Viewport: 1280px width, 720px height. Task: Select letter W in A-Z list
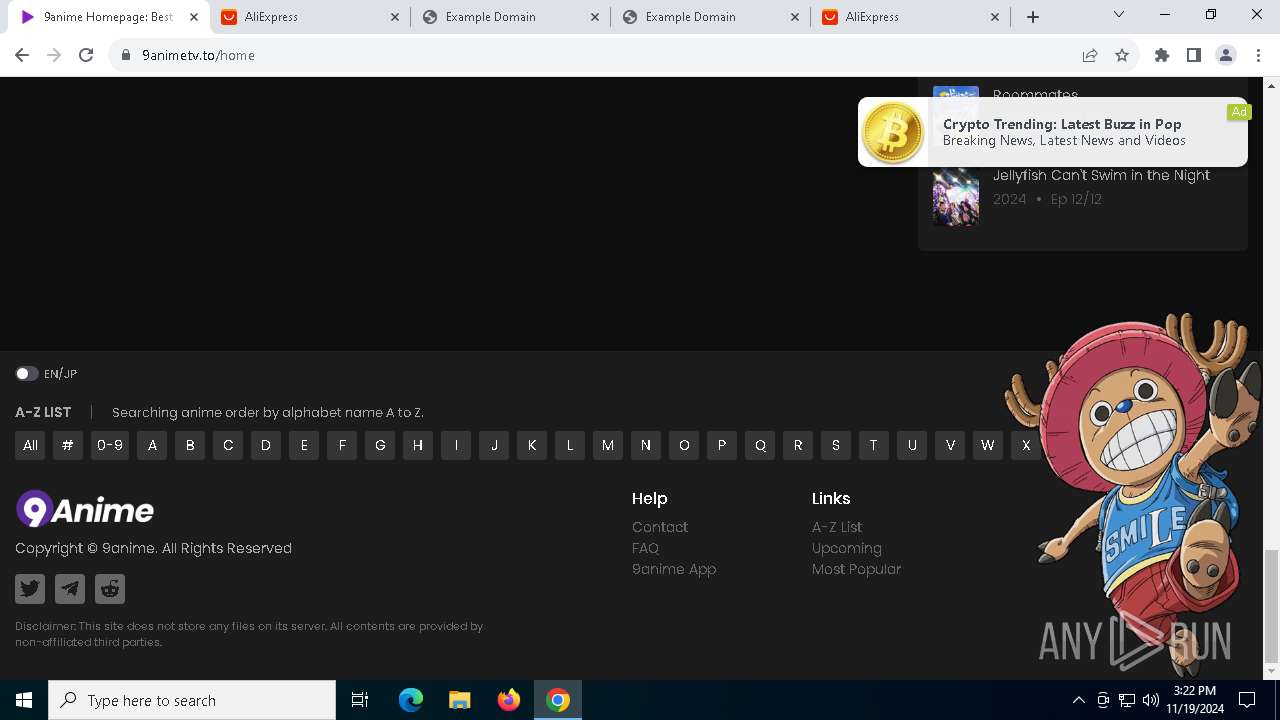point(988,446)
